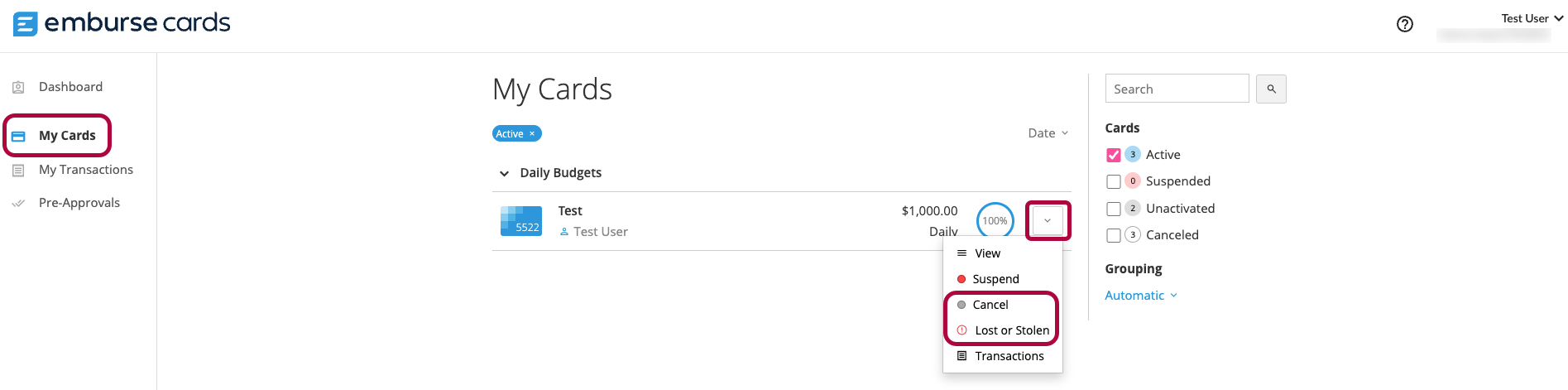
Task: Open the Automatic grouping dropdown
Action: tap(1140, 296)
